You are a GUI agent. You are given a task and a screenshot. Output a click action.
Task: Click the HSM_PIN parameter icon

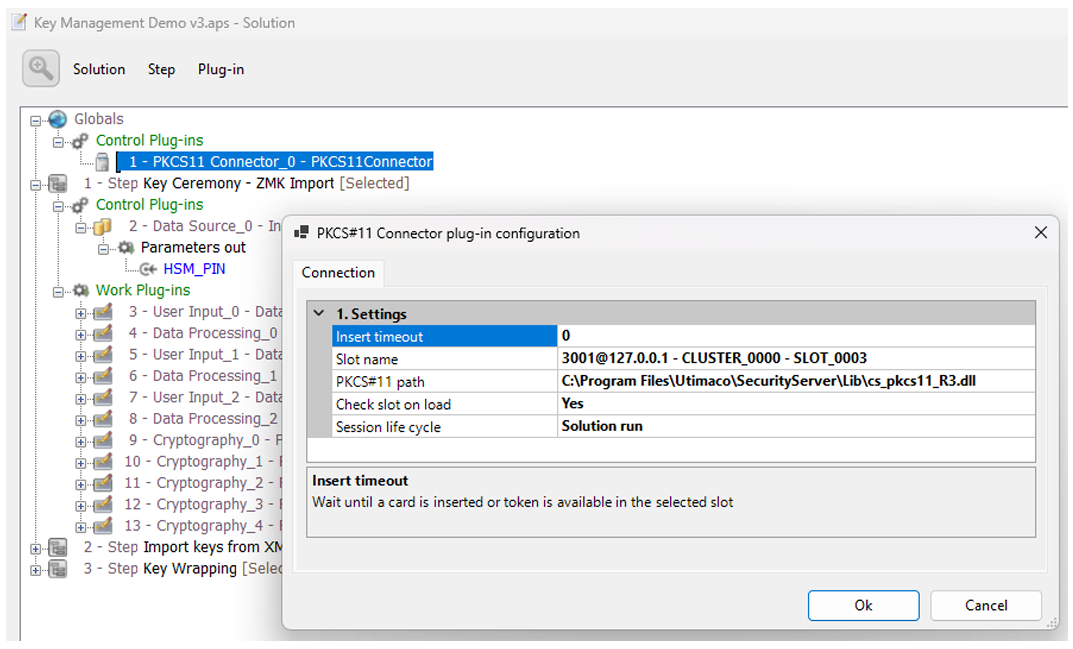pyautogui.click(x=148, y=269)
